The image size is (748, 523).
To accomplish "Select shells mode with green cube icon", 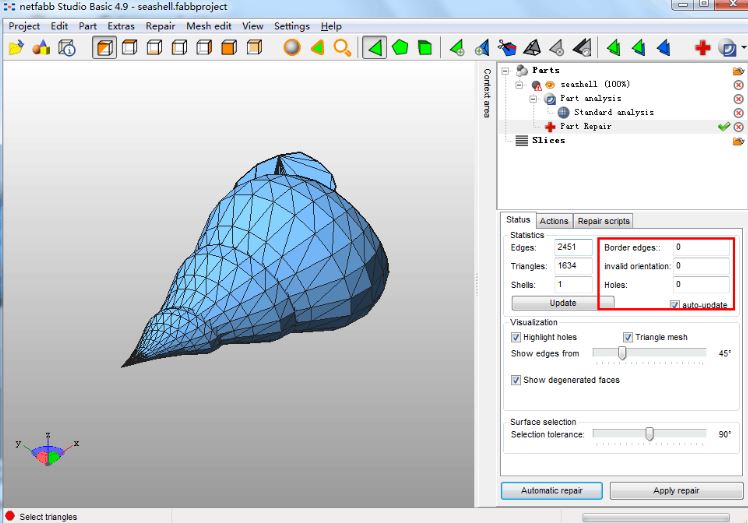I will click(x=425, y=48).
